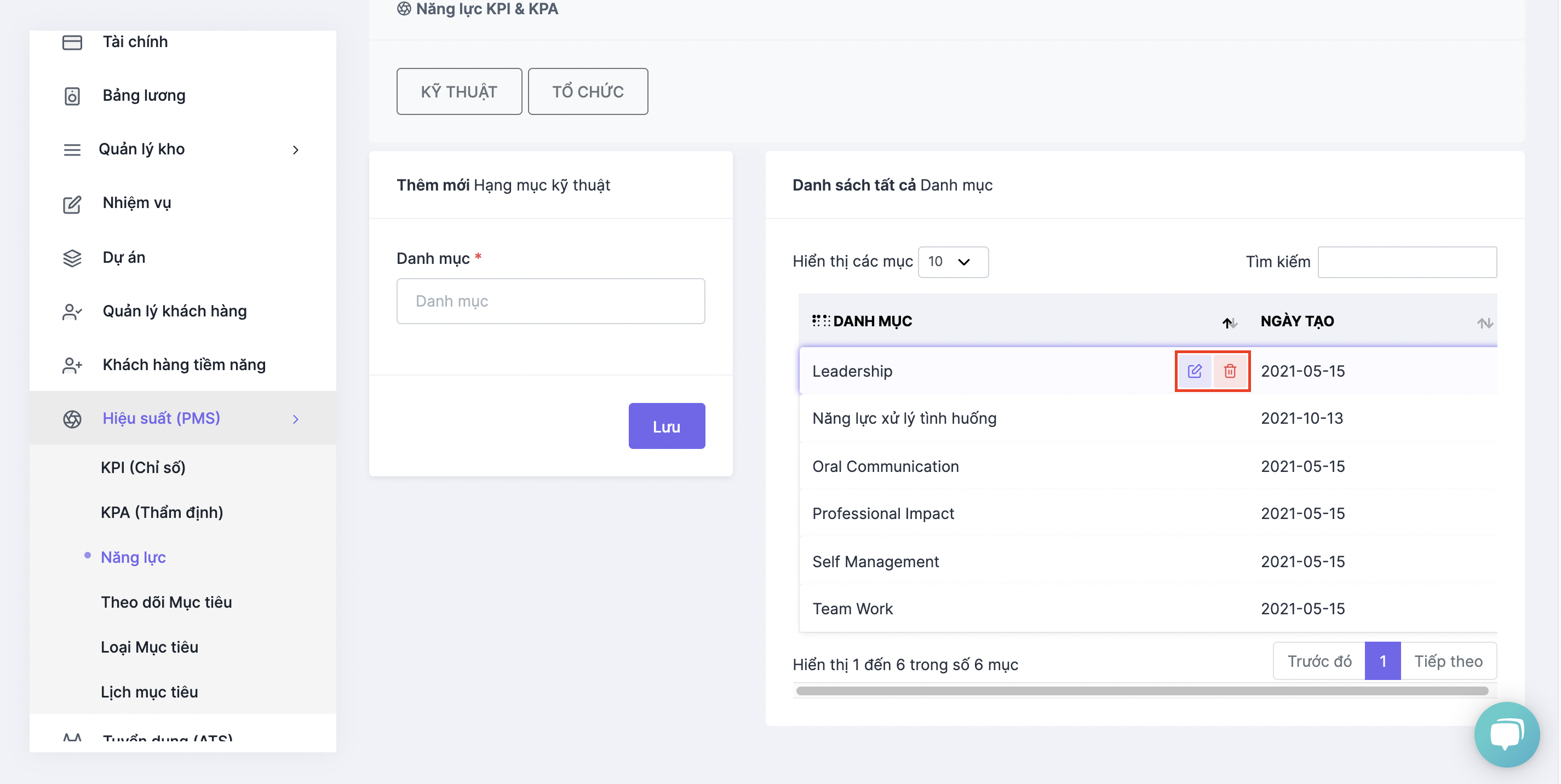Focus the Tìm kiếm search box
This screenshot has height=784, width=1561.
[x=1407, y=262]
